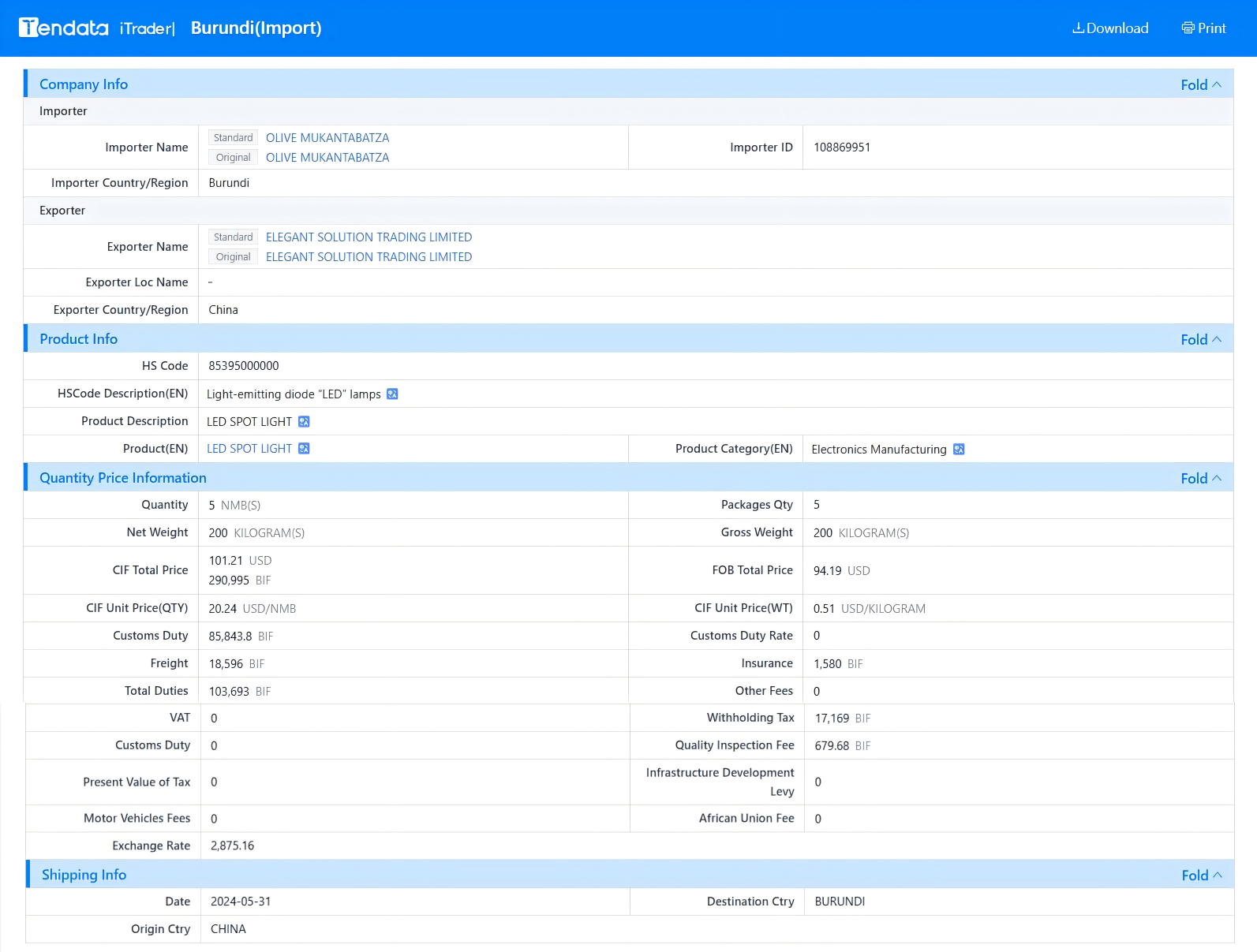Click the Original tag beside exporter name

[234, 256]
